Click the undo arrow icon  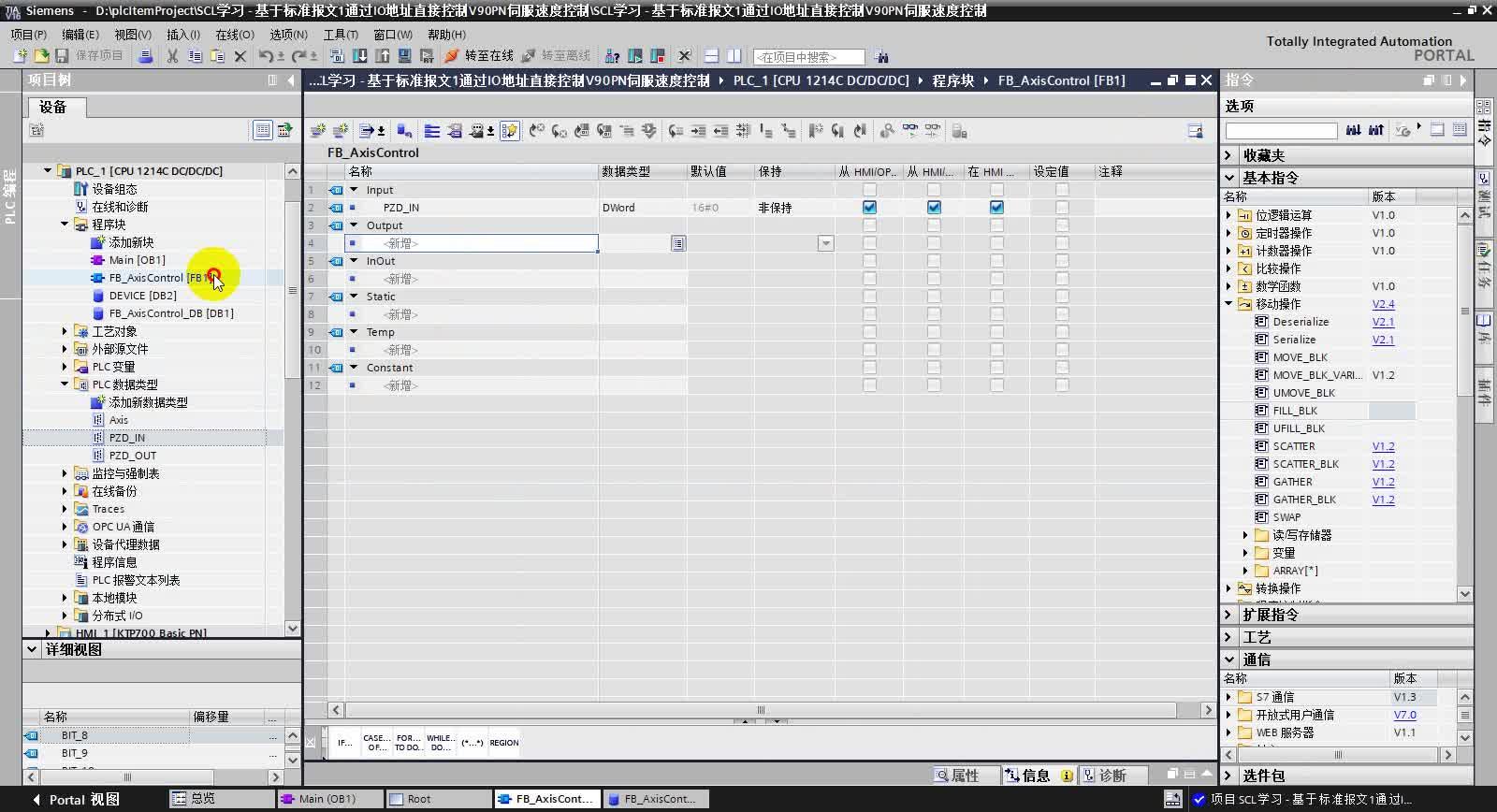point(267,56)
